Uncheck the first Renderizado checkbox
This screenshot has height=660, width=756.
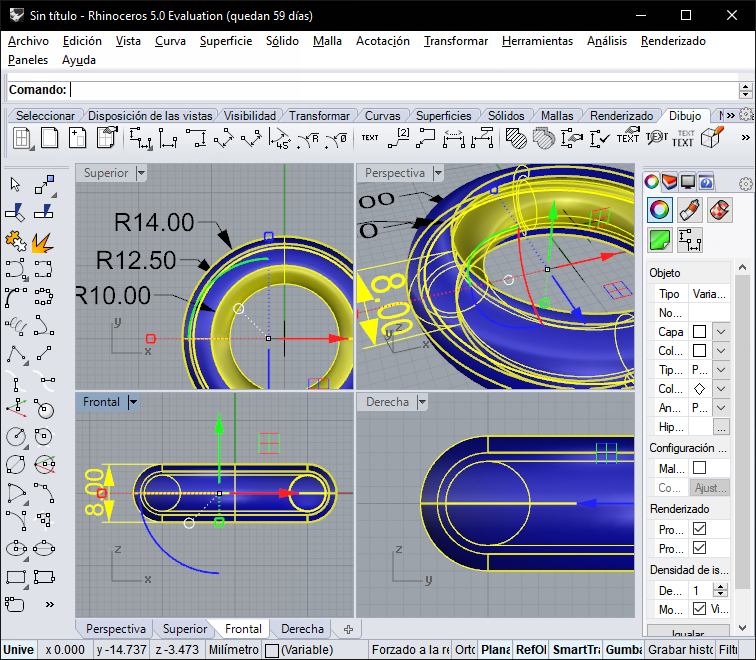tap(699, 528)
